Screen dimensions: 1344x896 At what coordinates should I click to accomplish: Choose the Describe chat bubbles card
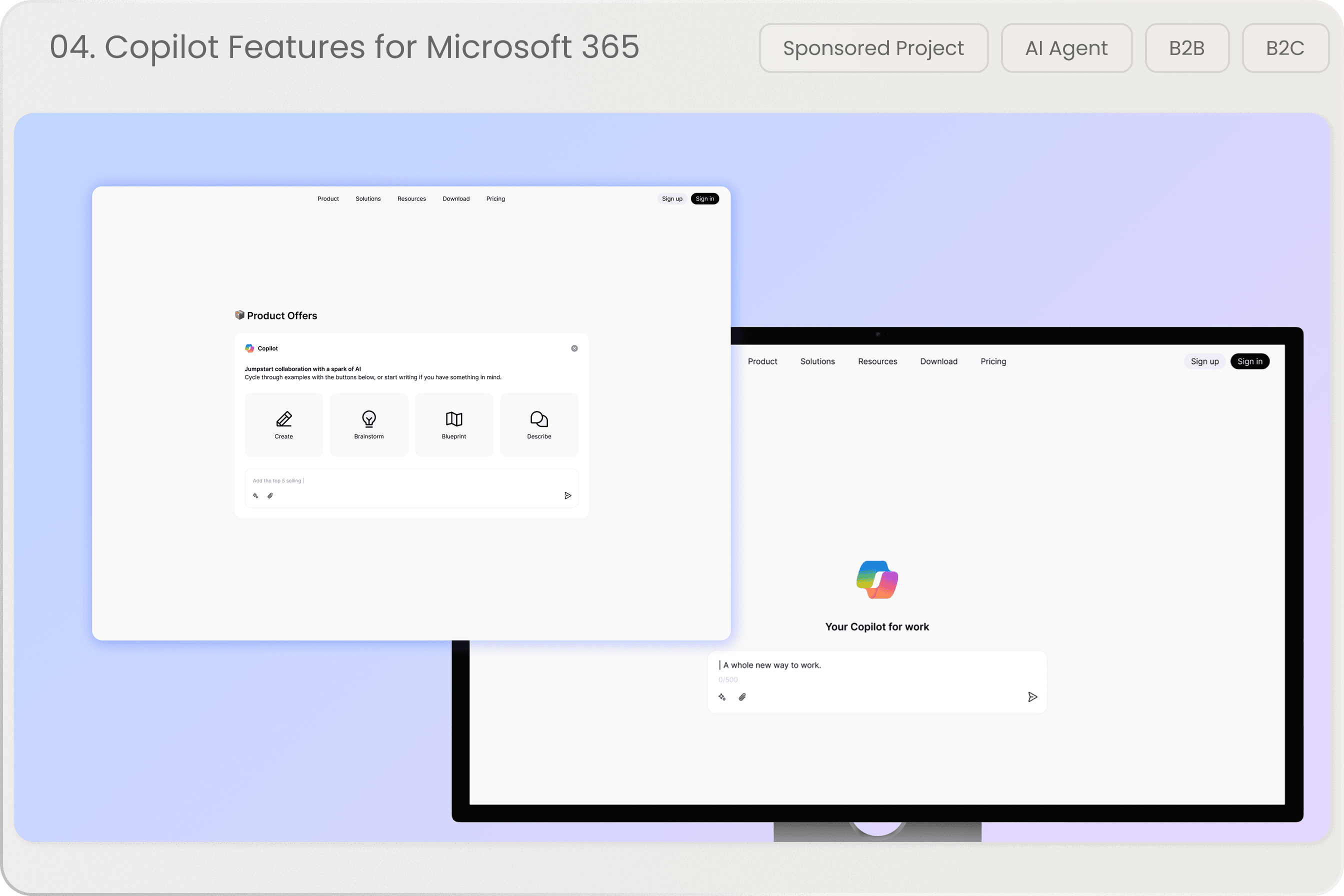pyautogui.click(x=539, y=424)
